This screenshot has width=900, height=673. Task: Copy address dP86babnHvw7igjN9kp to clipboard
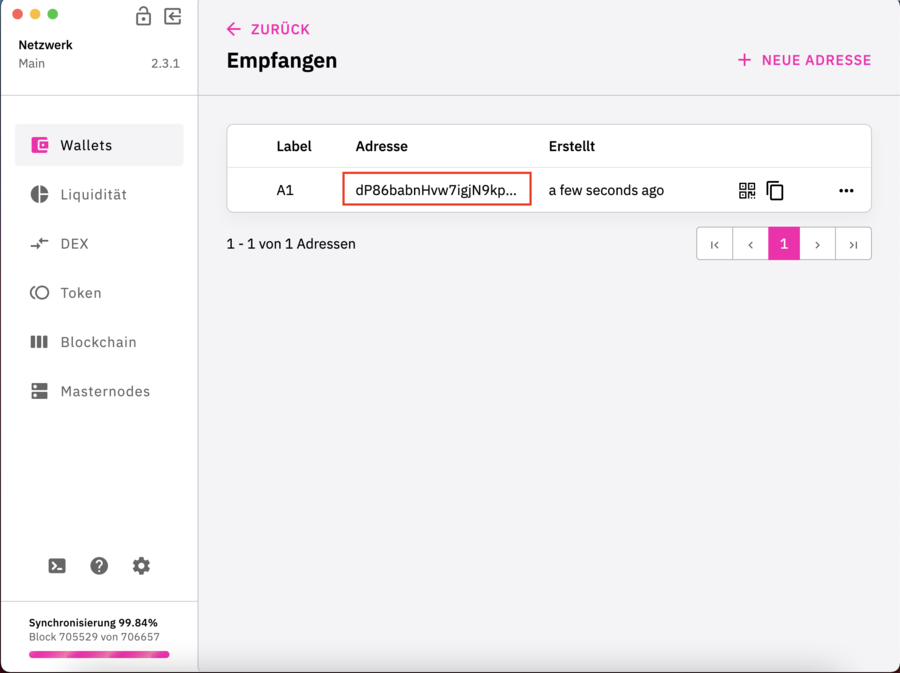point(775,190)
